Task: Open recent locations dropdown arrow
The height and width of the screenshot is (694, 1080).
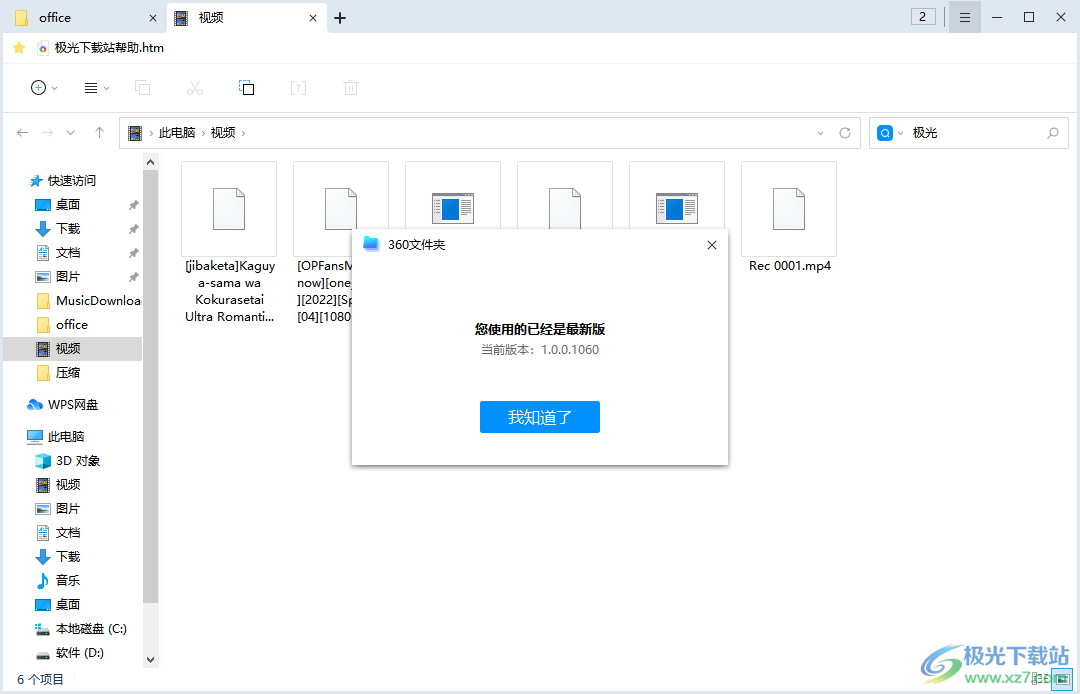Action: click(x=70, y=133)
